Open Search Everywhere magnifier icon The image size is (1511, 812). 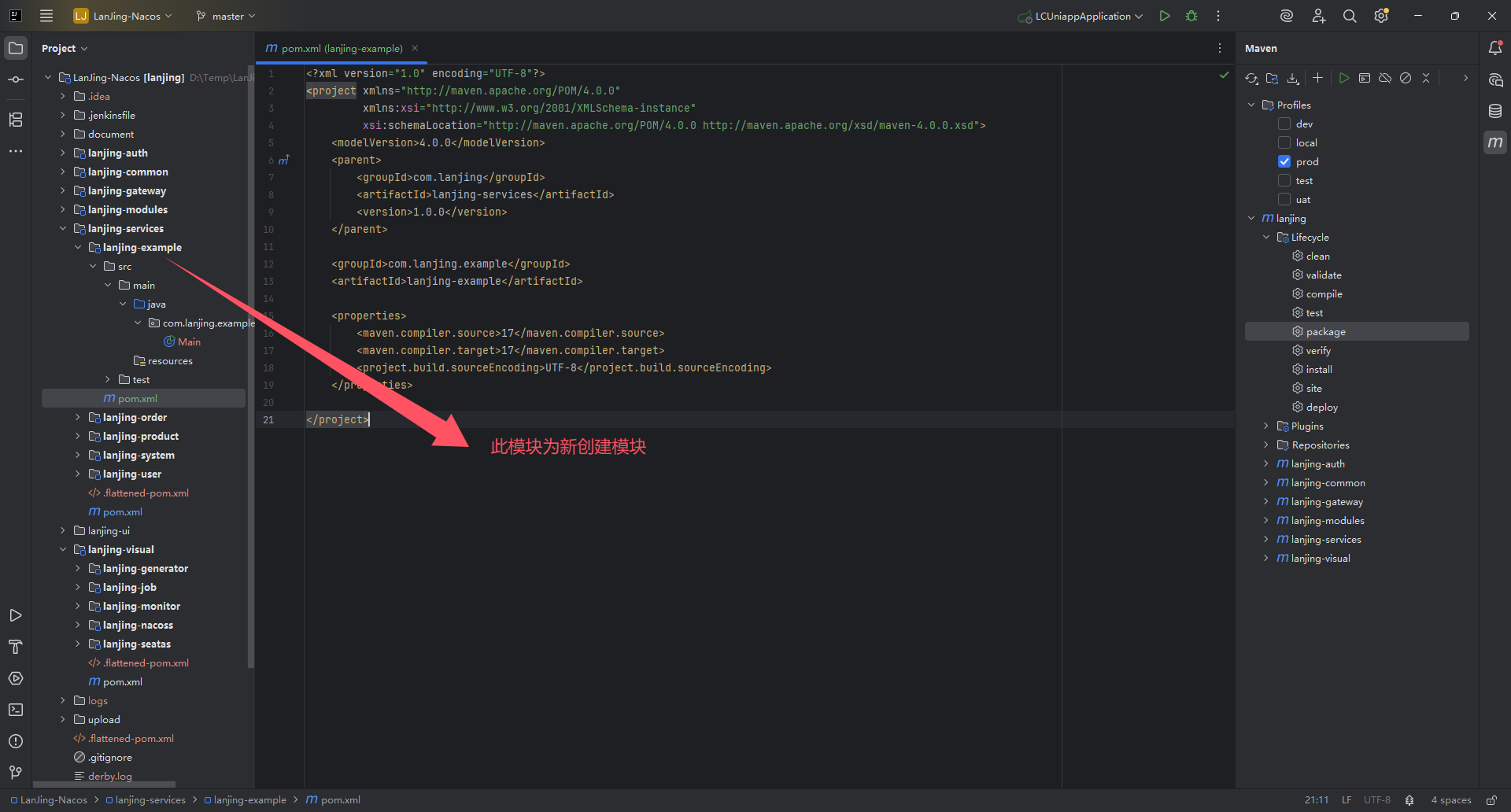tap(1350, 16)
